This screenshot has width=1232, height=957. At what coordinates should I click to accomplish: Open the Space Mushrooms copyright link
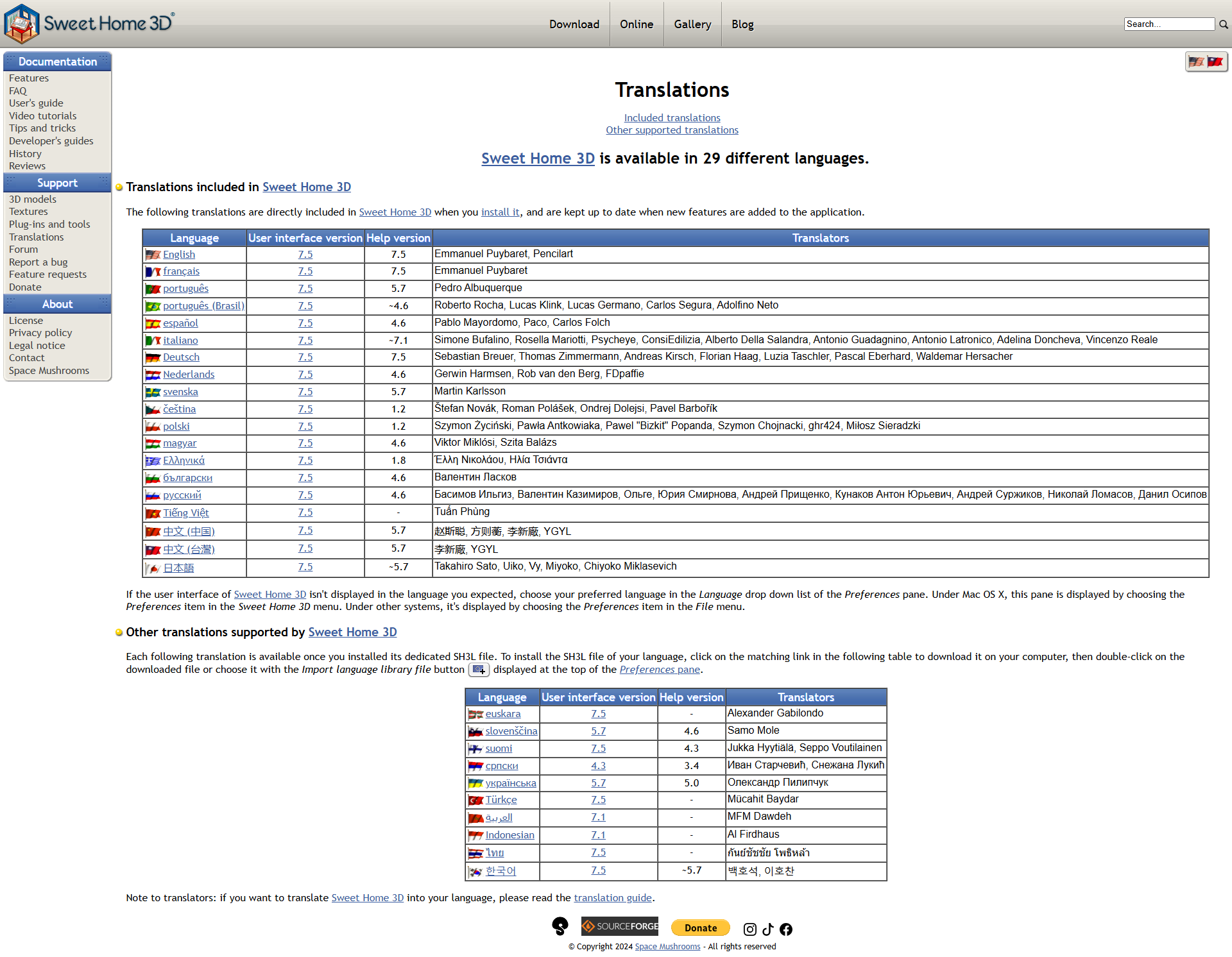pos(667,947)
